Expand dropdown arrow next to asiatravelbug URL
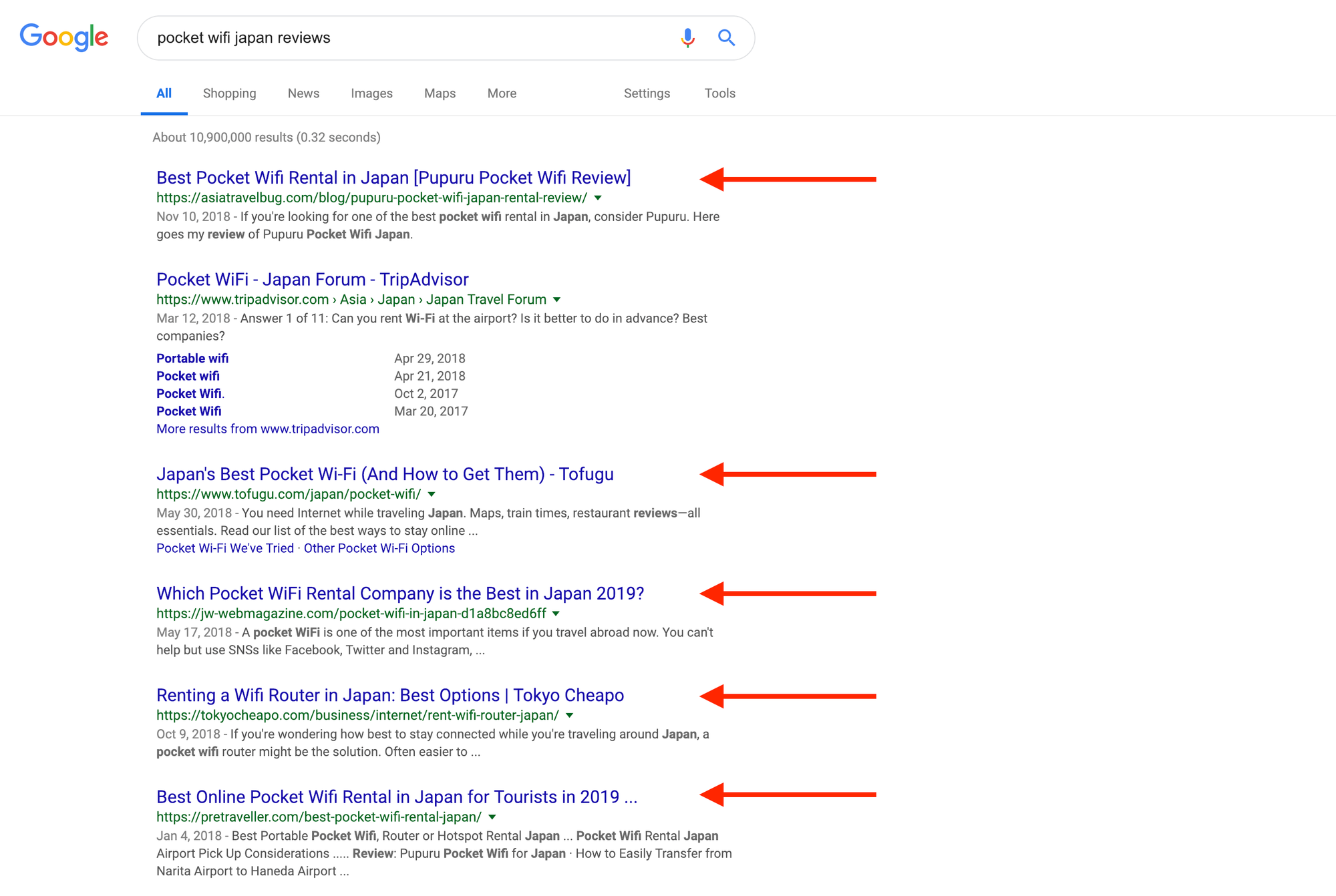Screen dimensions: 1336x896 (x=598, y=198)
